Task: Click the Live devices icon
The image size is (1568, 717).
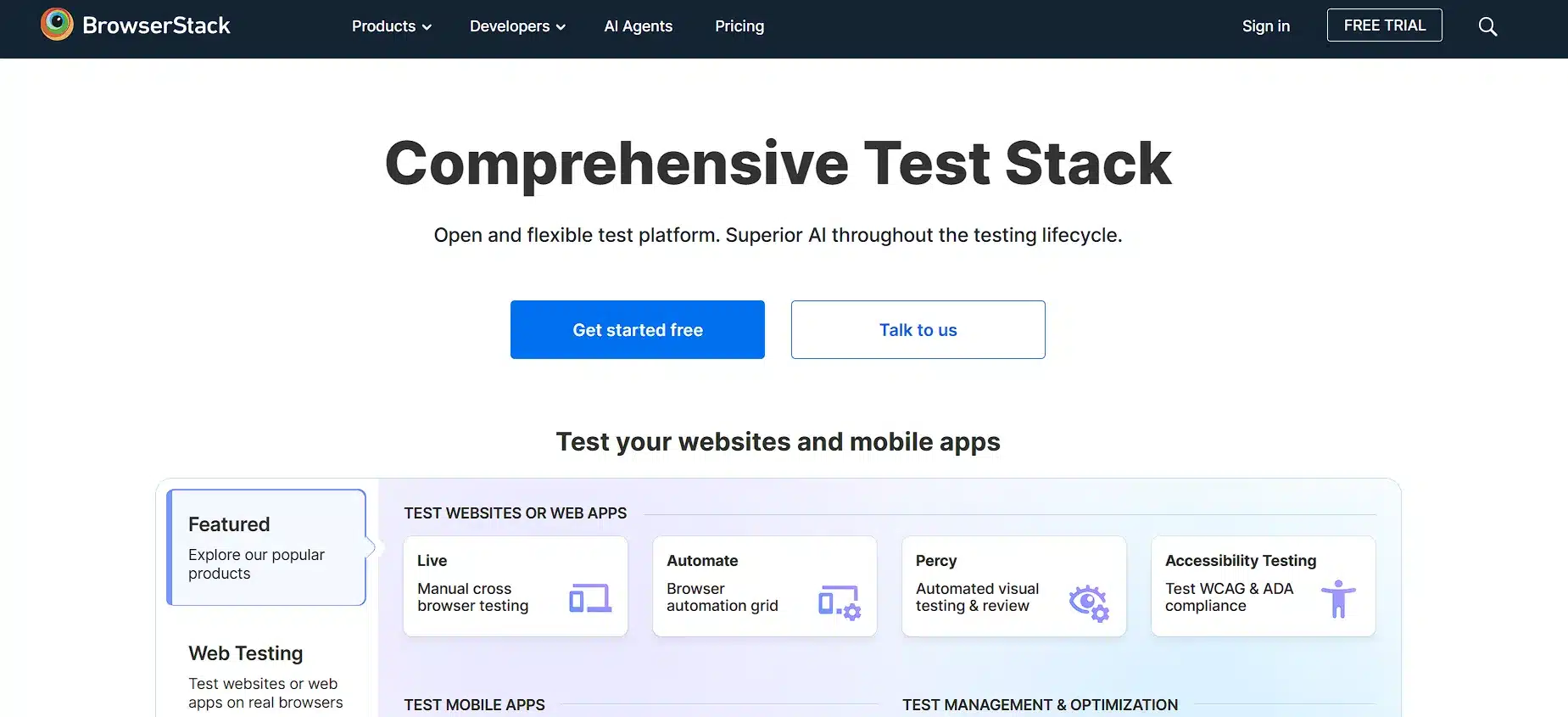Action: pyautogui.click(x=590, y=598)
